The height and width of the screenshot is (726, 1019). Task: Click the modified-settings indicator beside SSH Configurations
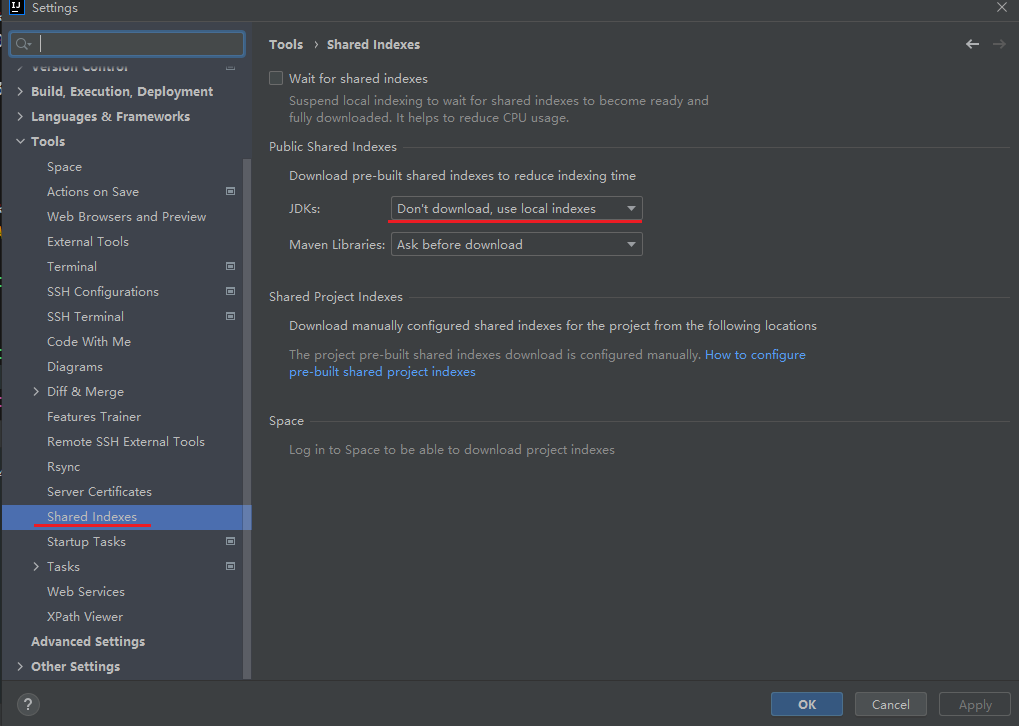pos(230,291)
